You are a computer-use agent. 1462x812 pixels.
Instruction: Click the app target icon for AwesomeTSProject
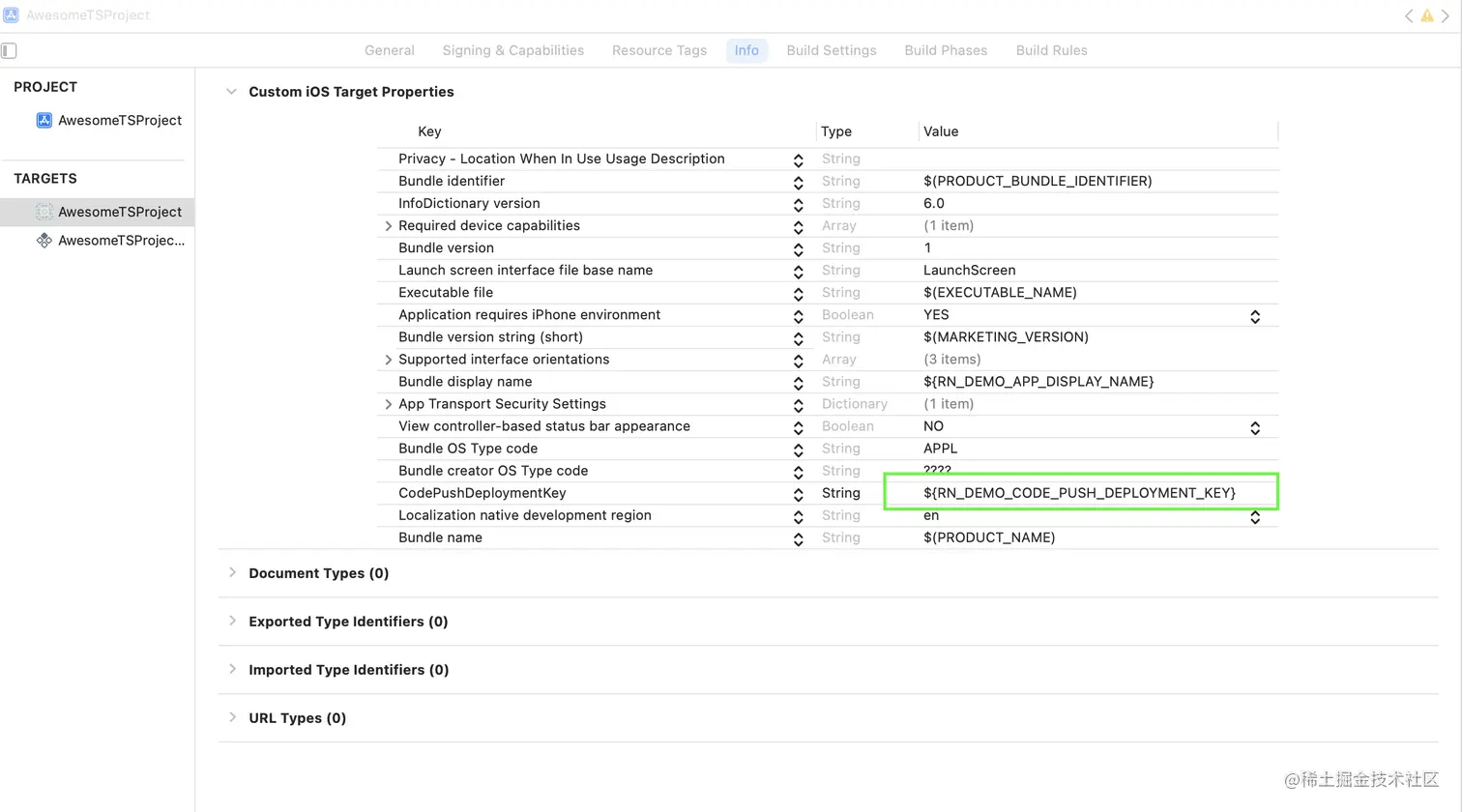(44, 212)
